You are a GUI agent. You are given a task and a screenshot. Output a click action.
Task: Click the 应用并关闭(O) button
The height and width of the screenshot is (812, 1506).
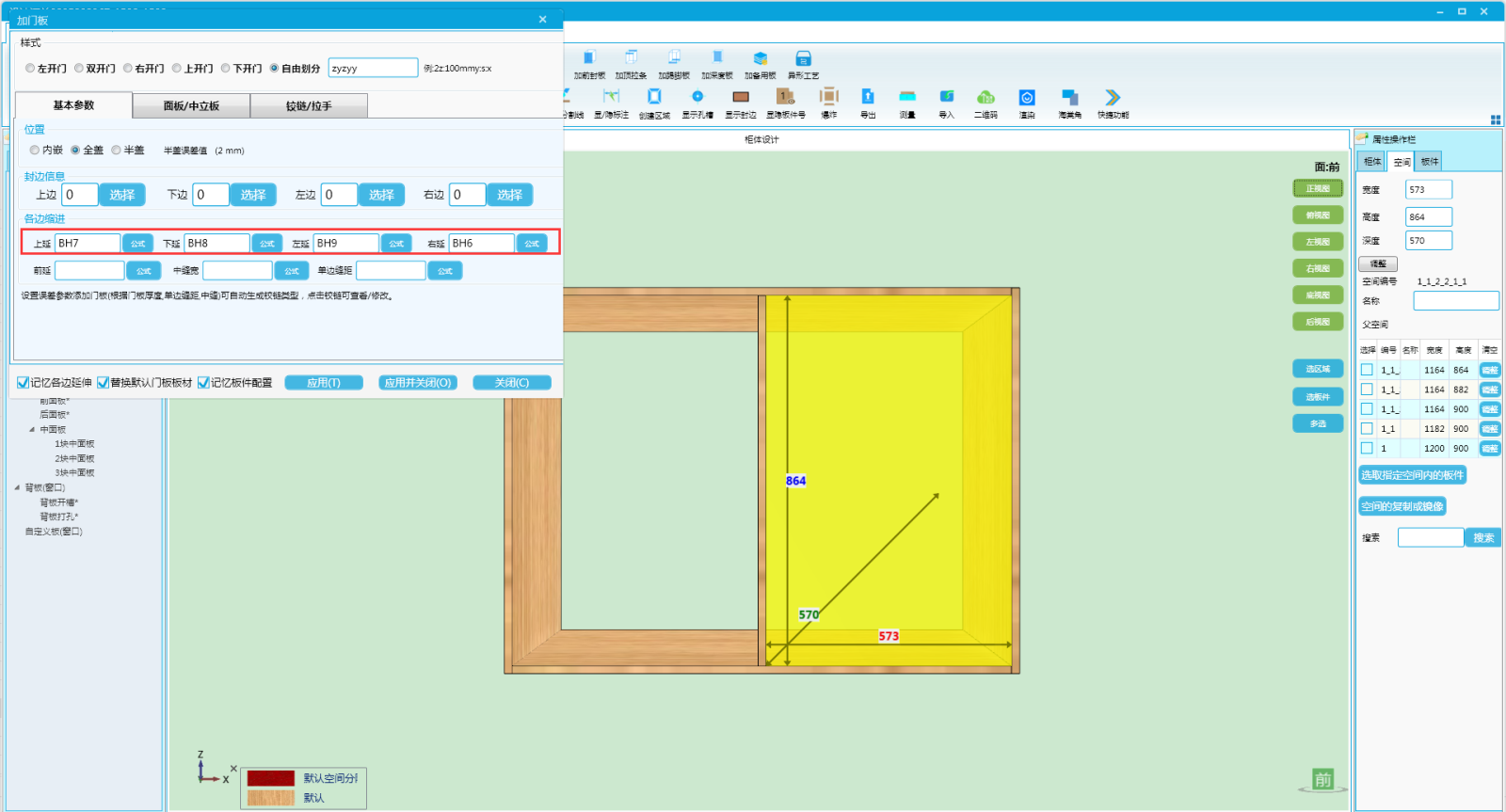pos(418,383)
